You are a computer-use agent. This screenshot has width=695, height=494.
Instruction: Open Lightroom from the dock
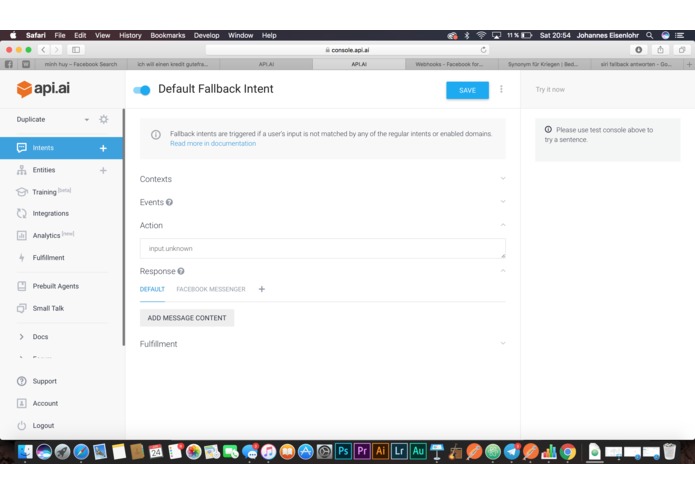(399, 451)
